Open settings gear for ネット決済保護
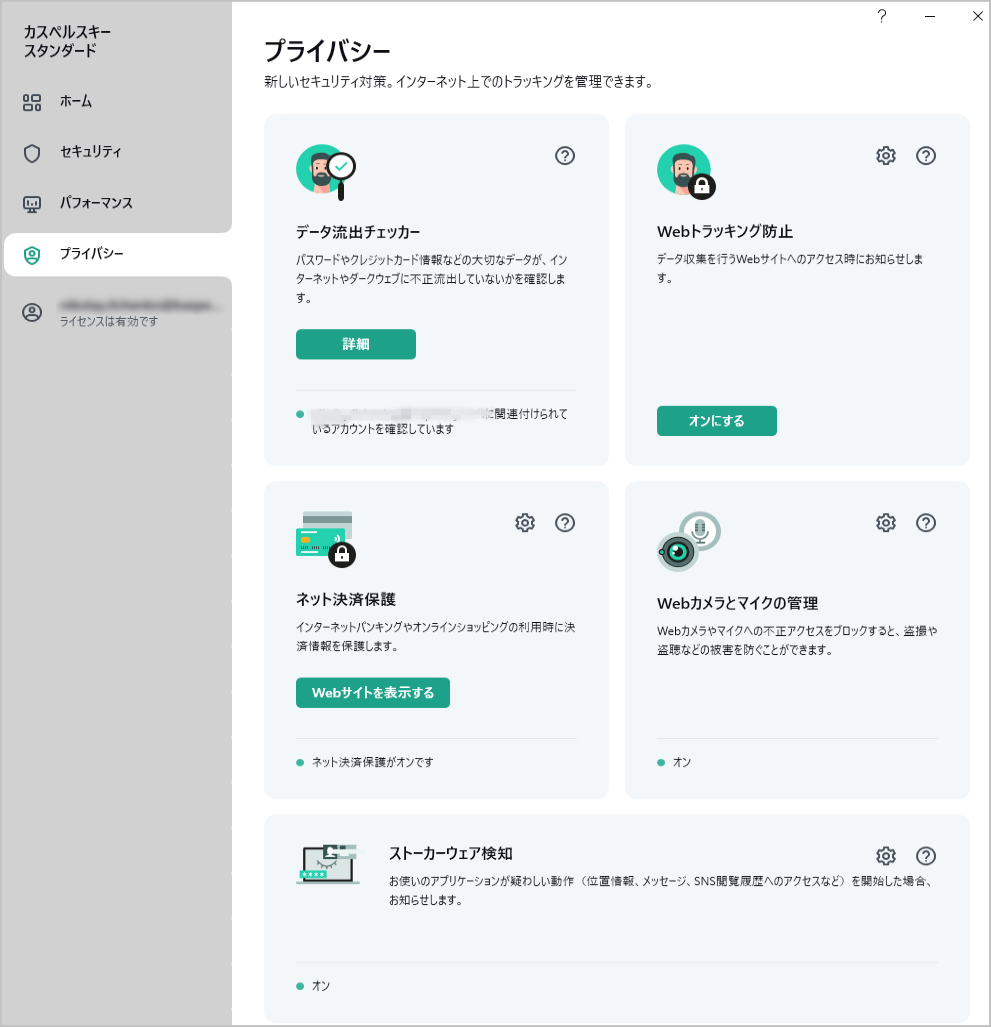 pyautogui.click(x=525, y=523)
